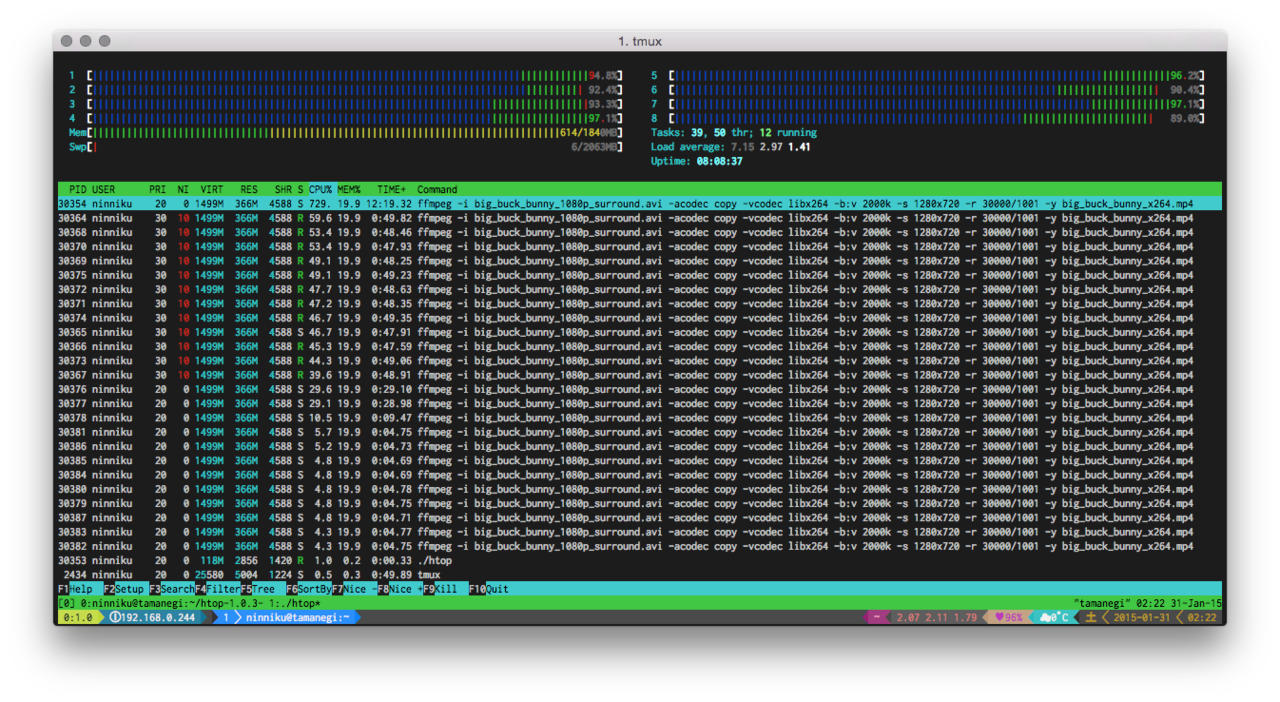Screen dimensions: 1280x702
Task: Open the F4 Filter option
Action: [x=217, y=589]
